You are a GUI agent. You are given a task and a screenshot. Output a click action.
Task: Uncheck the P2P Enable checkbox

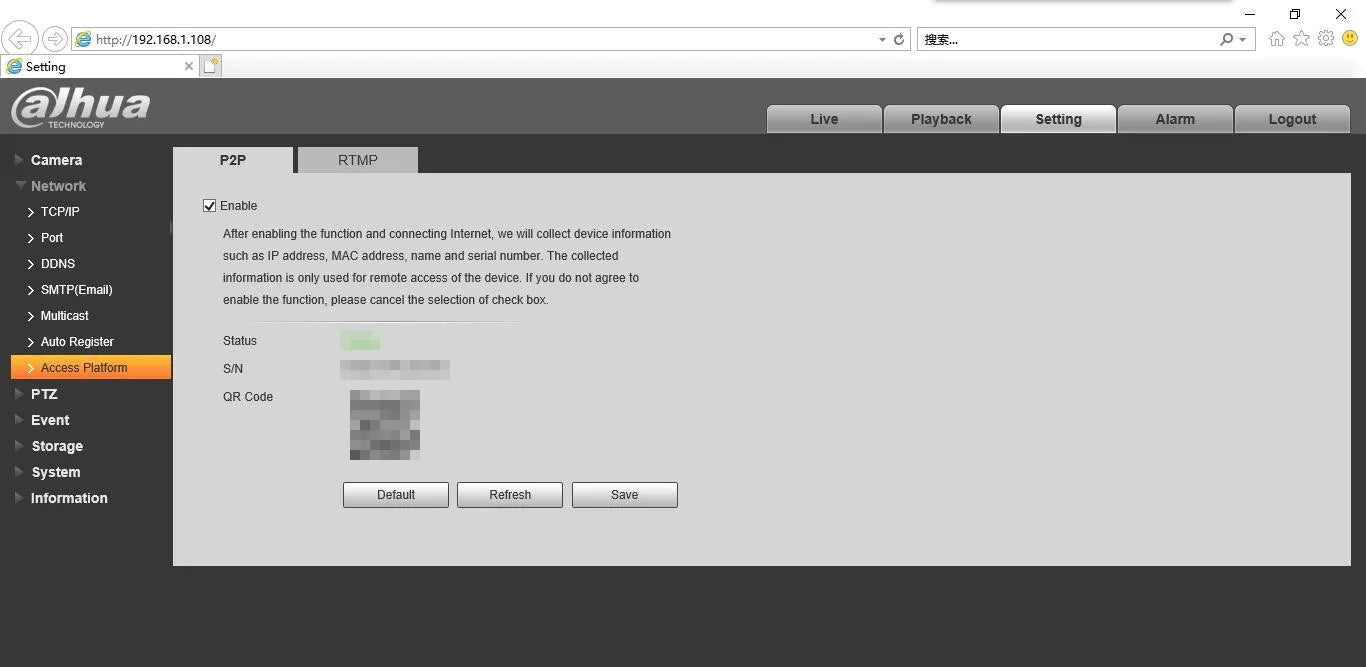point(209,206)
